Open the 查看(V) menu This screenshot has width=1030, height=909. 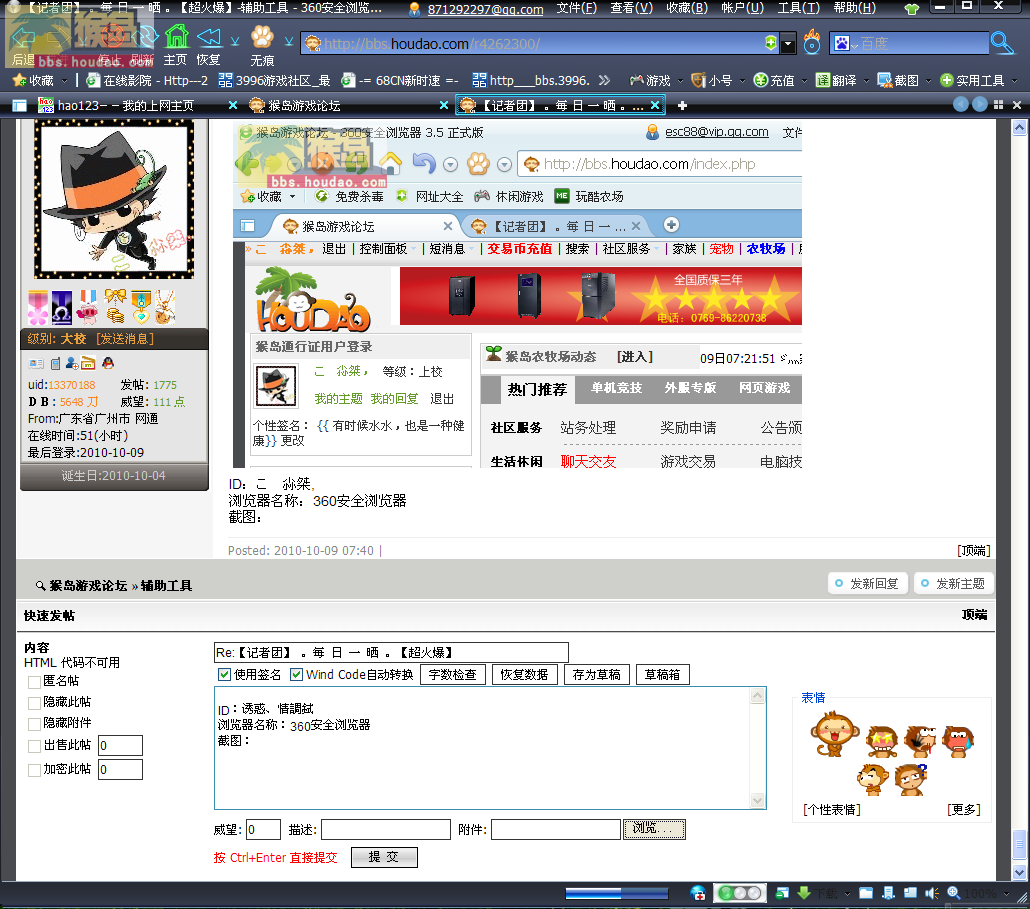click(631, 9)
